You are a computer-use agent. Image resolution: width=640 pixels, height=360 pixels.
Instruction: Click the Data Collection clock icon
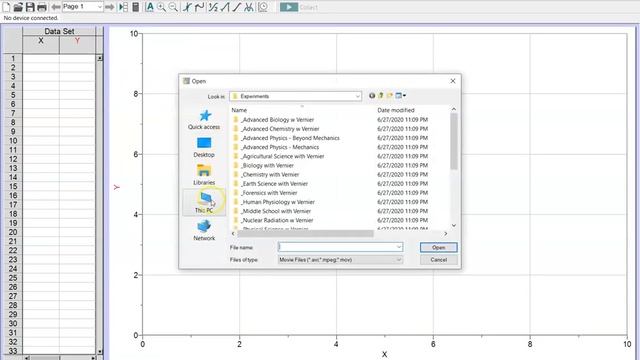coord(263,7)
